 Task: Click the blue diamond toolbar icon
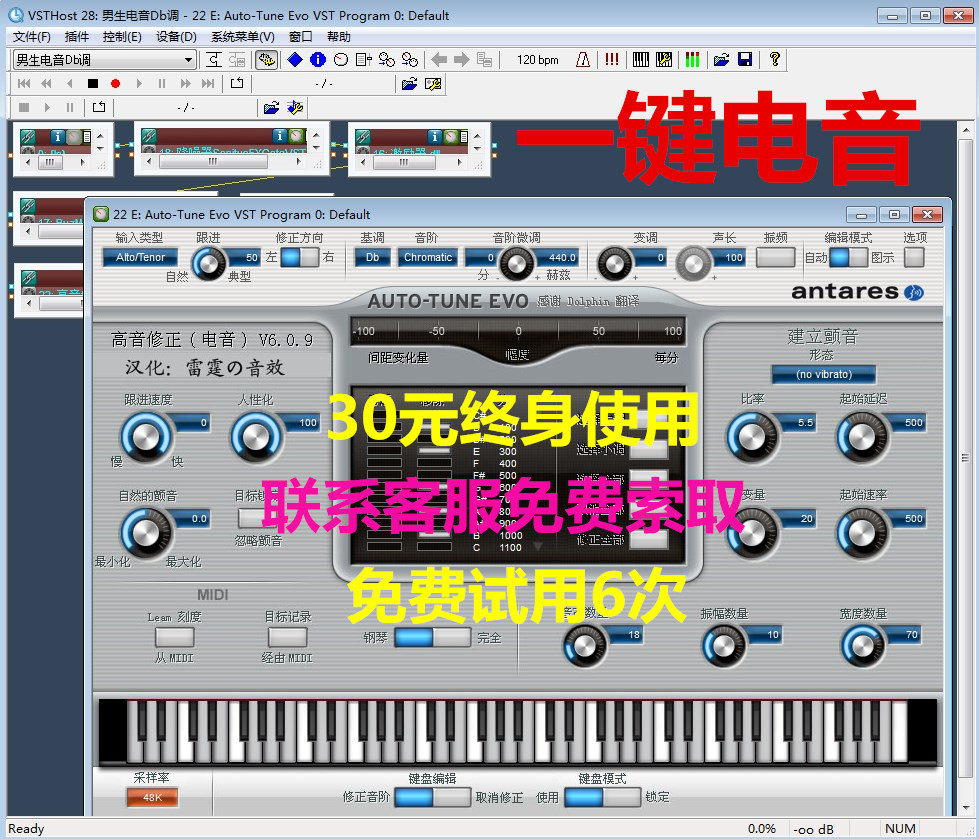click(x=295, y=60)
